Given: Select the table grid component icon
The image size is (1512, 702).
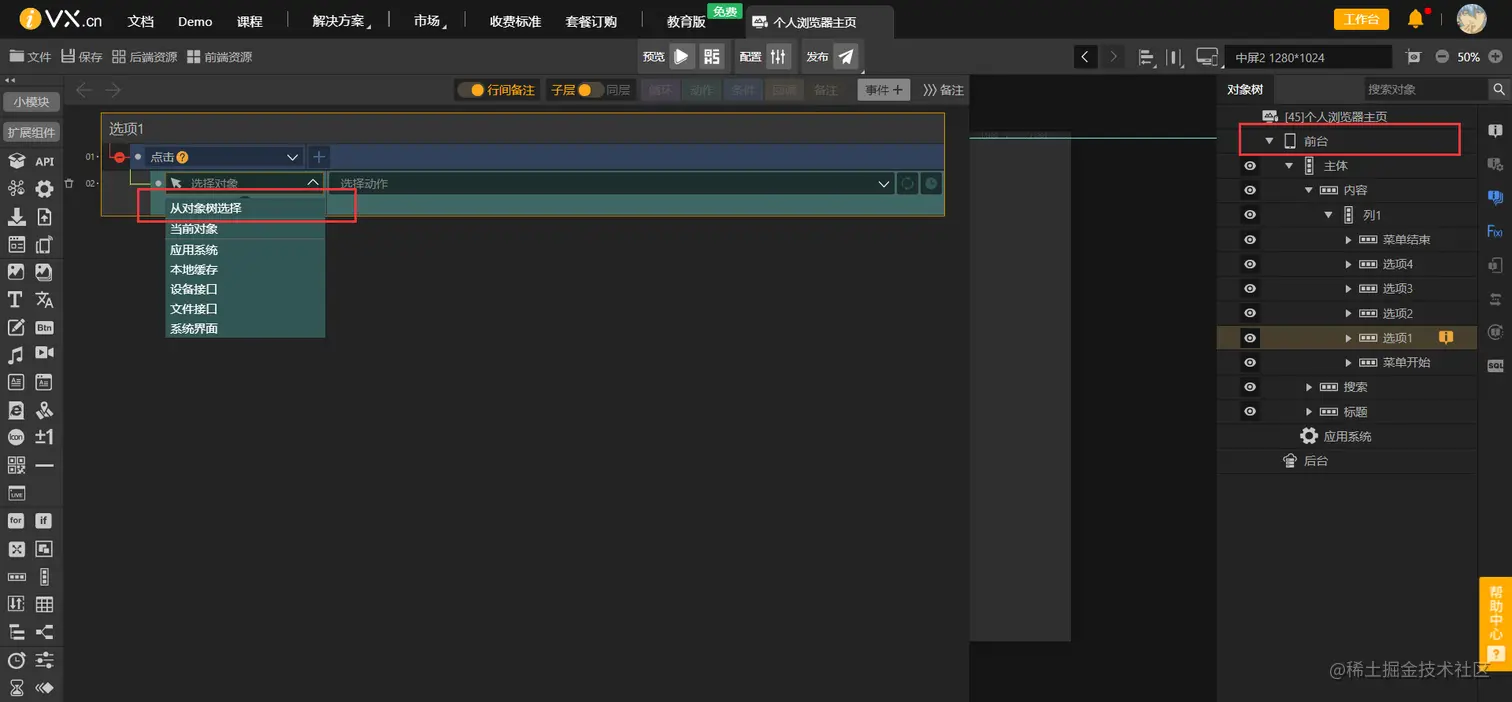Looking at the screenshot, I should click(44, 604).
